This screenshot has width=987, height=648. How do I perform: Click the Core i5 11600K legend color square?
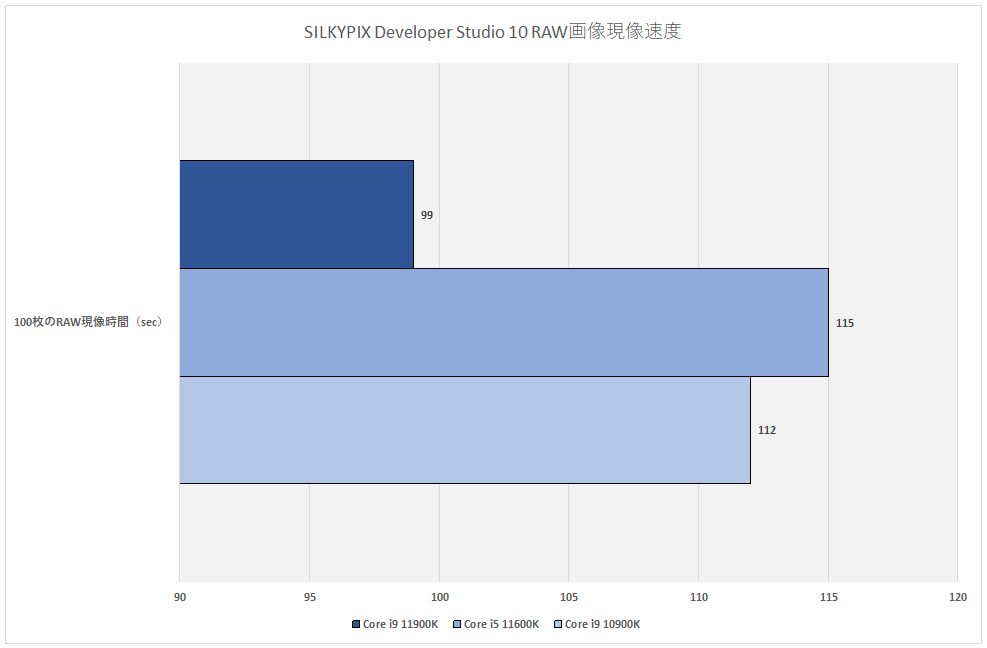[x=457, y=625]
